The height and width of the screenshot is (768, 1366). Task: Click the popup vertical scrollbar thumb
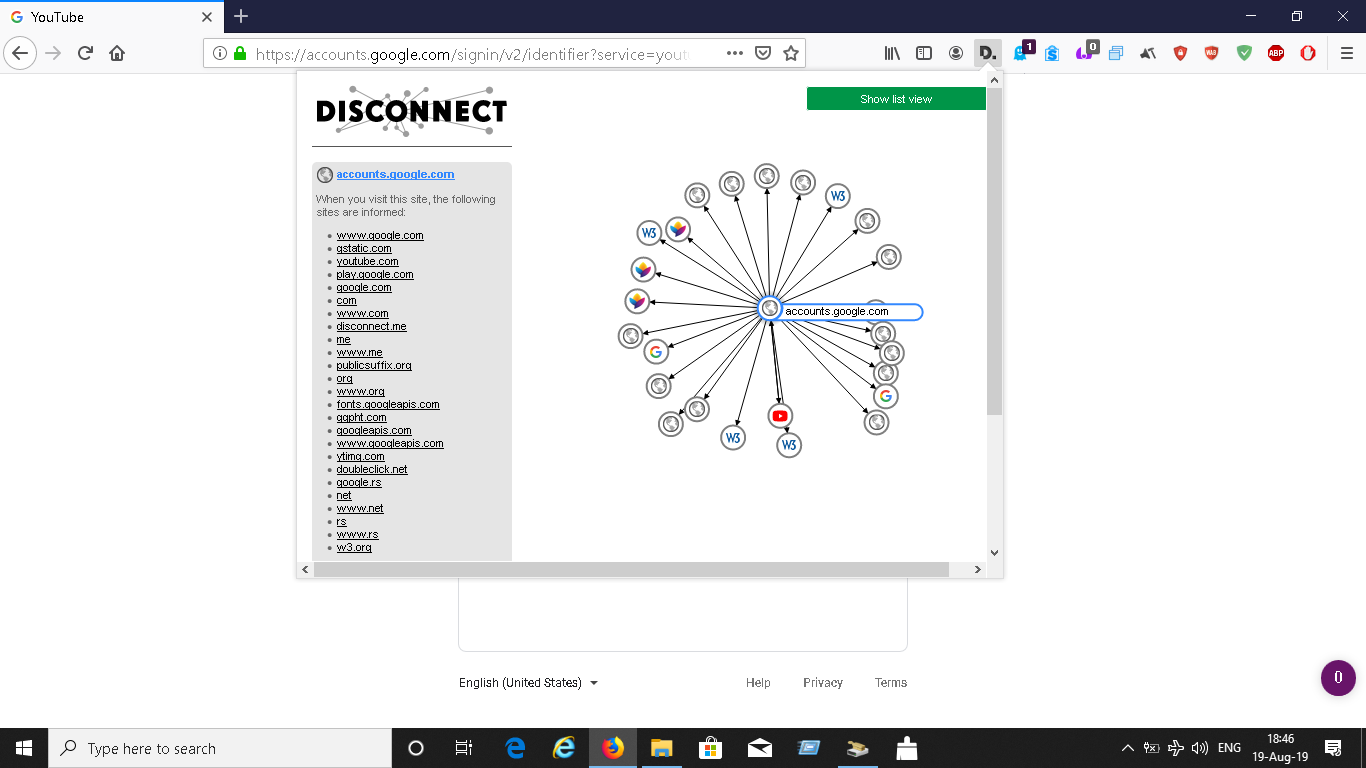click(994, 252)
